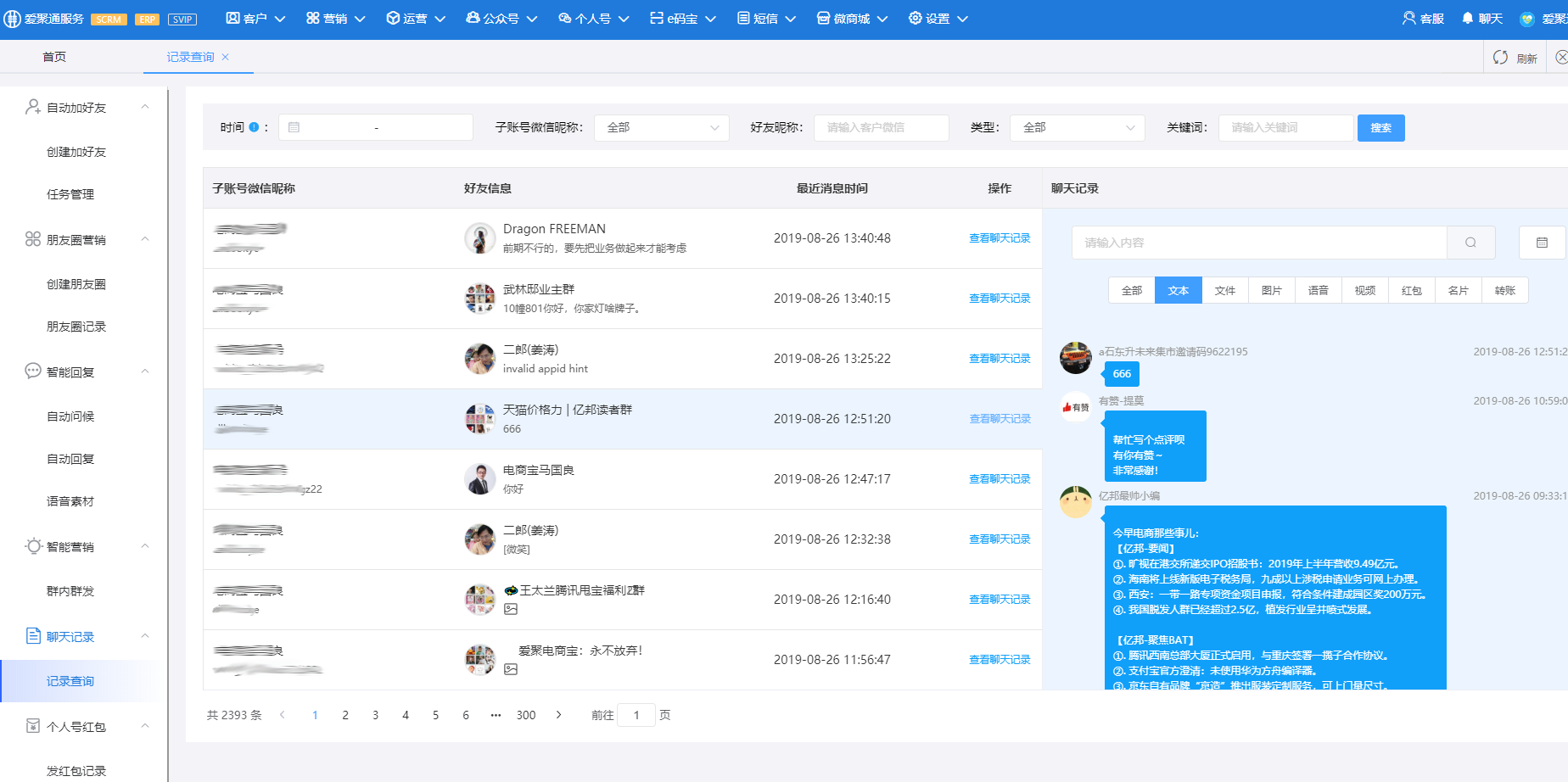Open the e码宝 top menu

coord(683,19)
